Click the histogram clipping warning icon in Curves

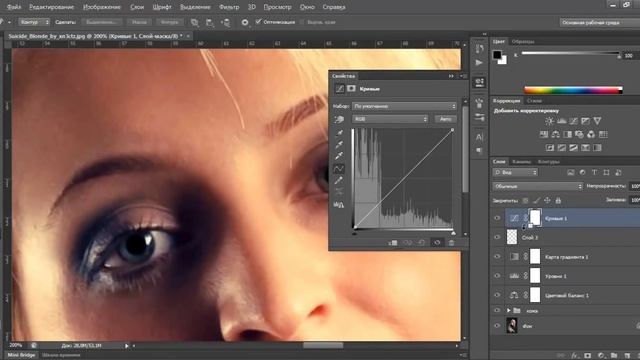tap(339, 204)
